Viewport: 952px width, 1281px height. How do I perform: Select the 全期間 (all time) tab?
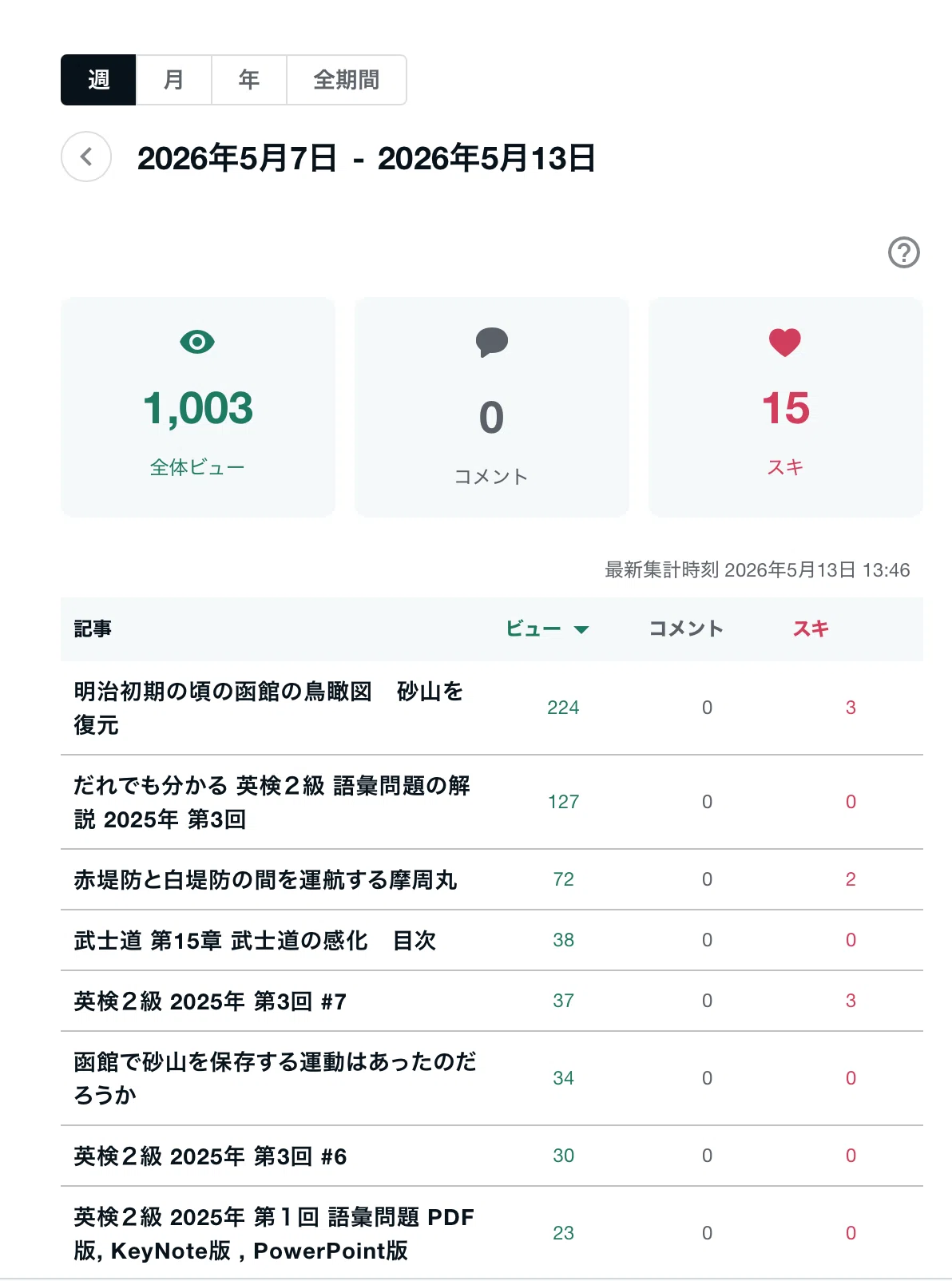347,80
